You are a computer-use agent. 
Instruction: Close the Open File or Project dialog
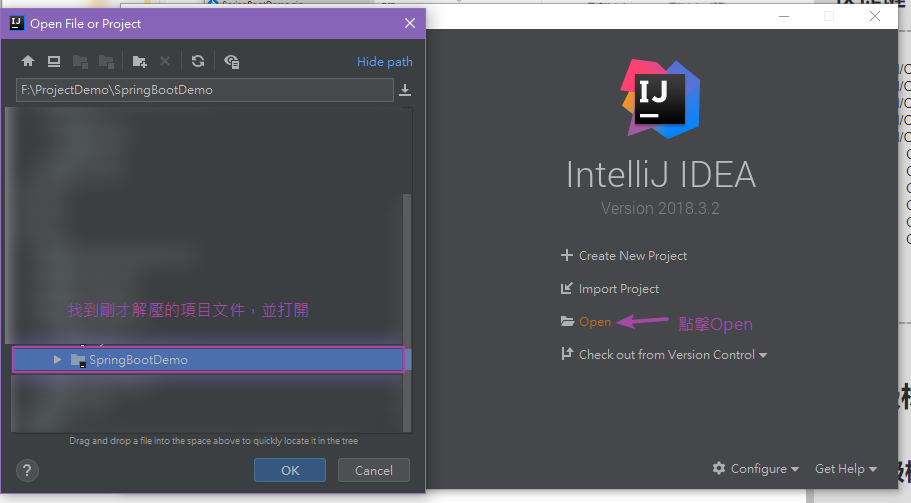tap(410, 23)
